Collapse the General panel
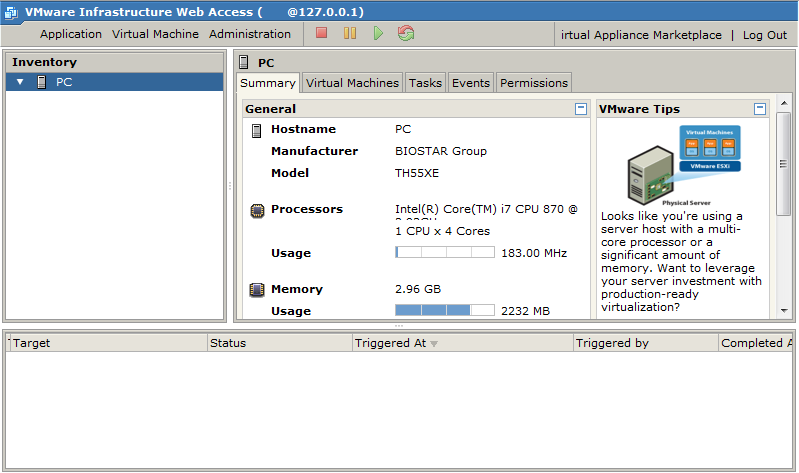This screenshot has height=473, width=799. (x=581, y=109)
